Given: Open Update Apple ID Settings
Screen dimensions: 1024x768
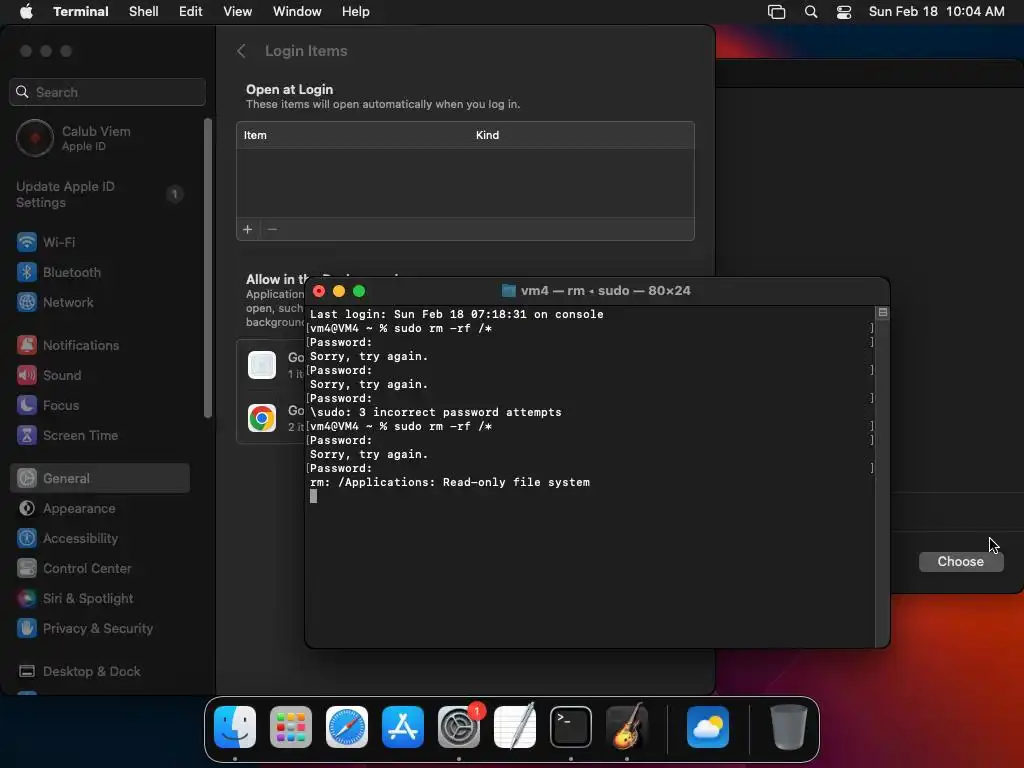Looking at the screenshot, I should [100, 195].
